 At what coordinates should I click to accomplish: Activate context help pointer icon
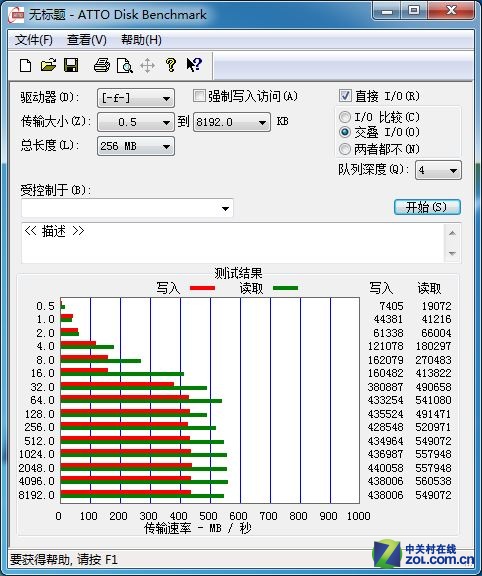point(194,65)
